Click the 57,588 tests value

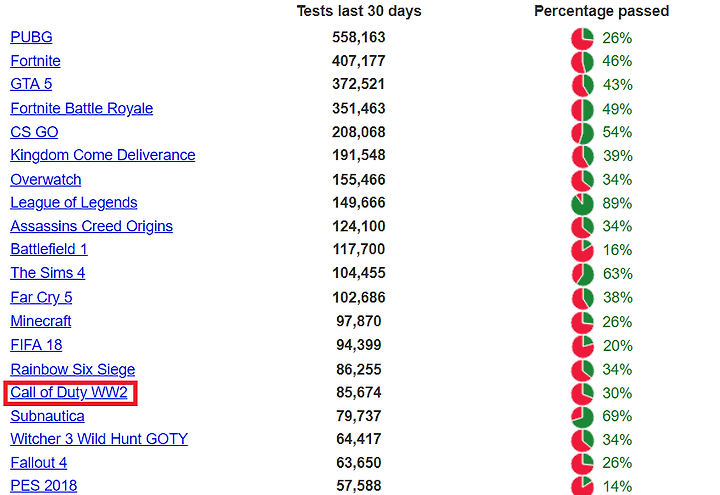coord(359,486)
